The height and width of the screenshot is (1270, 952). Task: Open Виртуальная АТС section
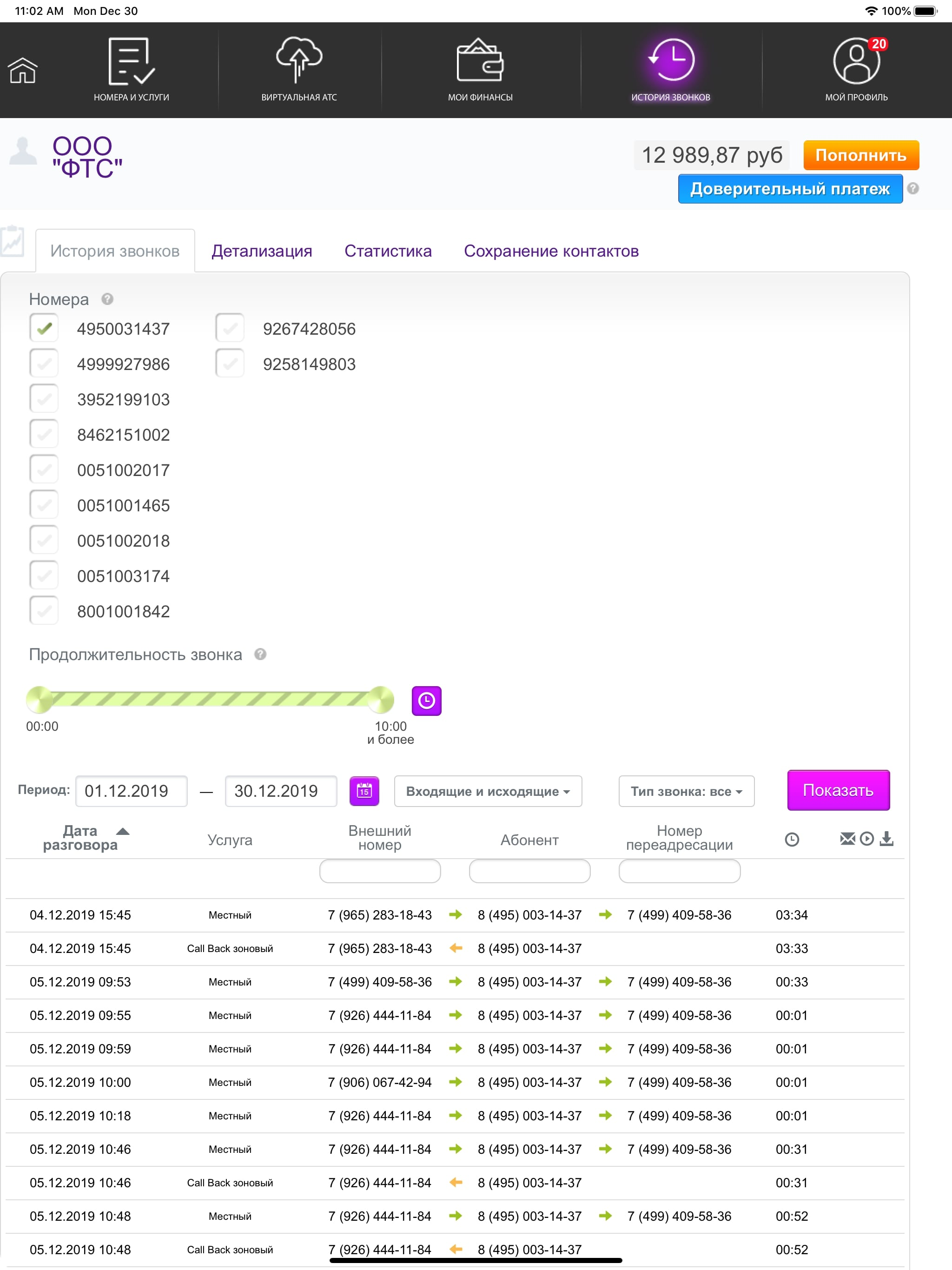click(x=299, y=70)
